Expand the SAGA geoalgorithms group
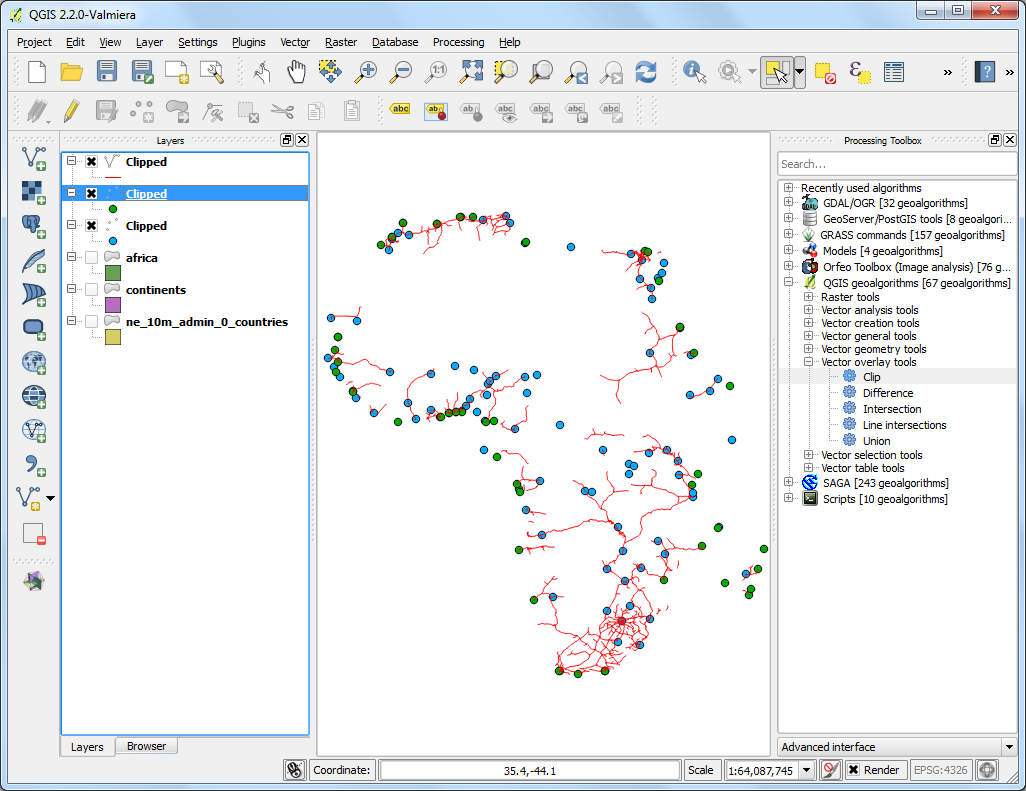The height and width of the screenshot is (791, 1026). [788, 483]
